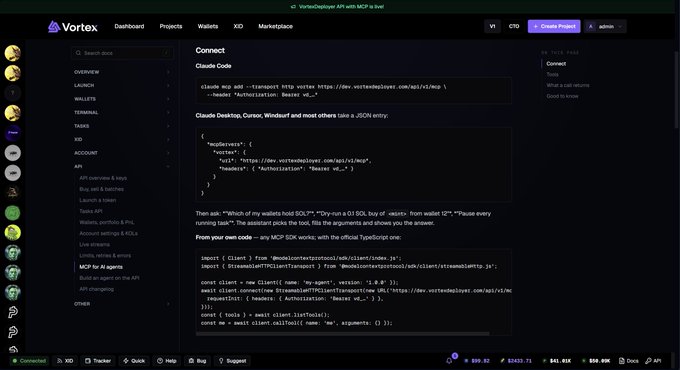
Task: Expand the LAUNCH docs section
Action: click(121, 85)
